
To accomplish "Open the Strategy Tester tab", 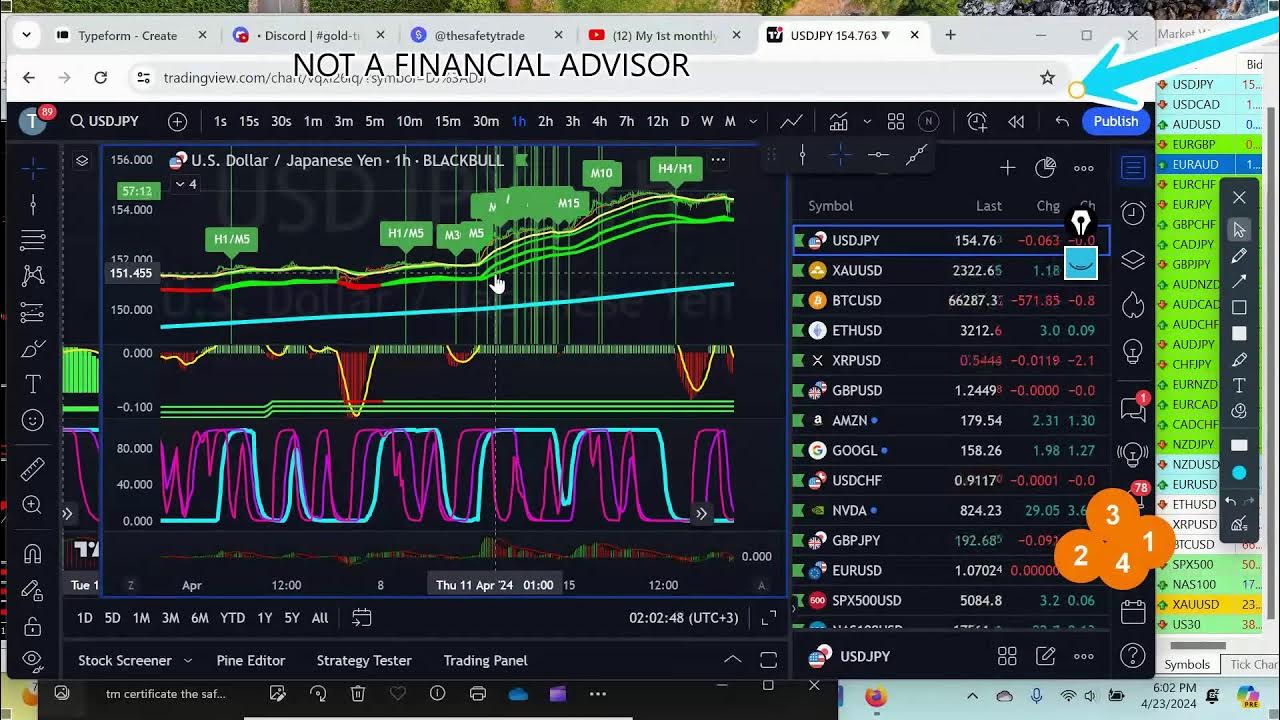I will tap(364, 660).
